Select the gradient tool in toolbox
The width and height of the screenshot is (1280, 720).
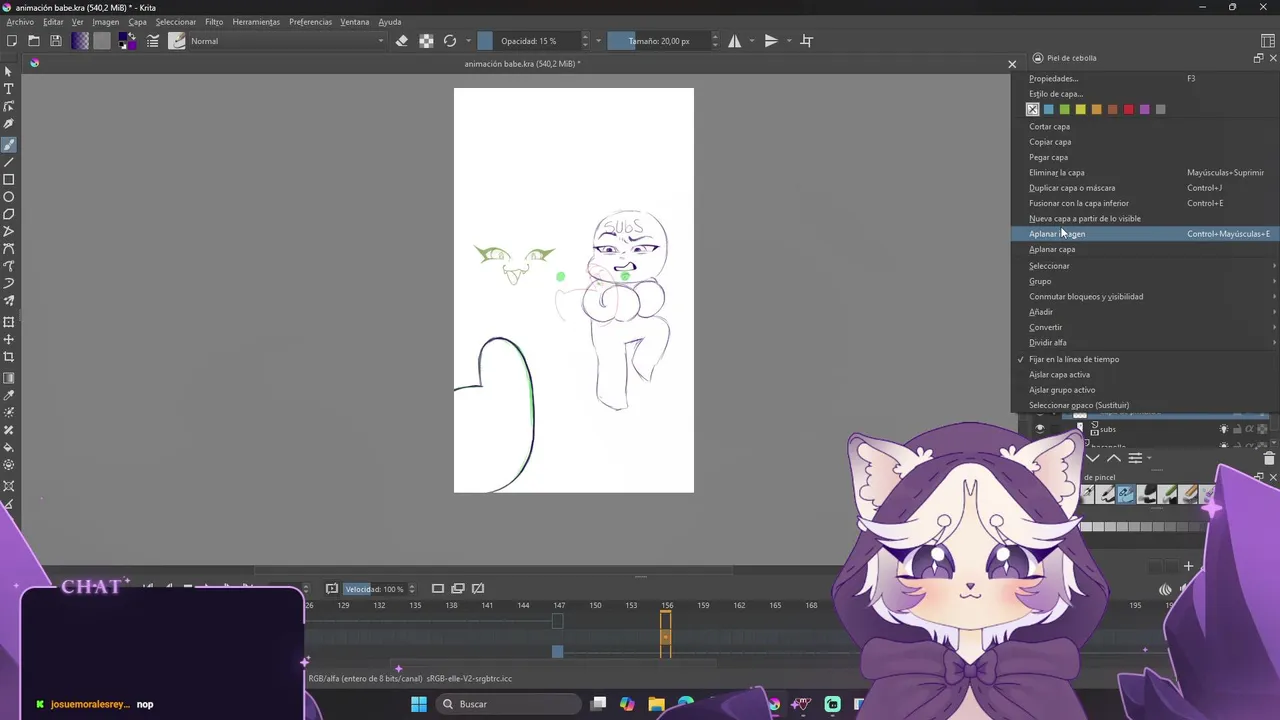(9, 378)
